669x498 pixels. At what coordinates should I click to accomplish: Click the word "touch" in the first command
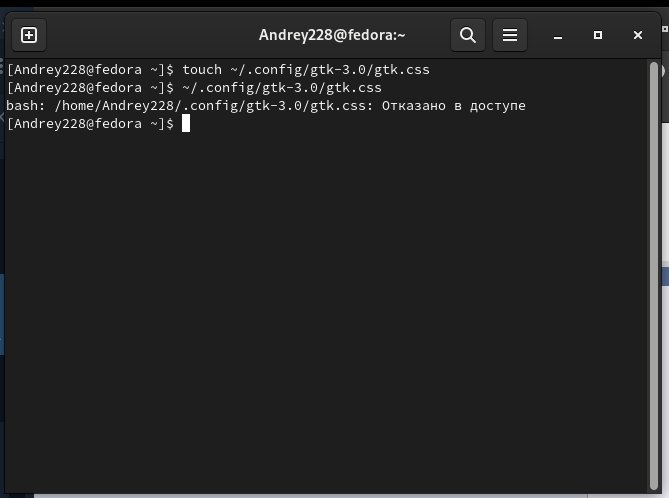tap(202, 70)
